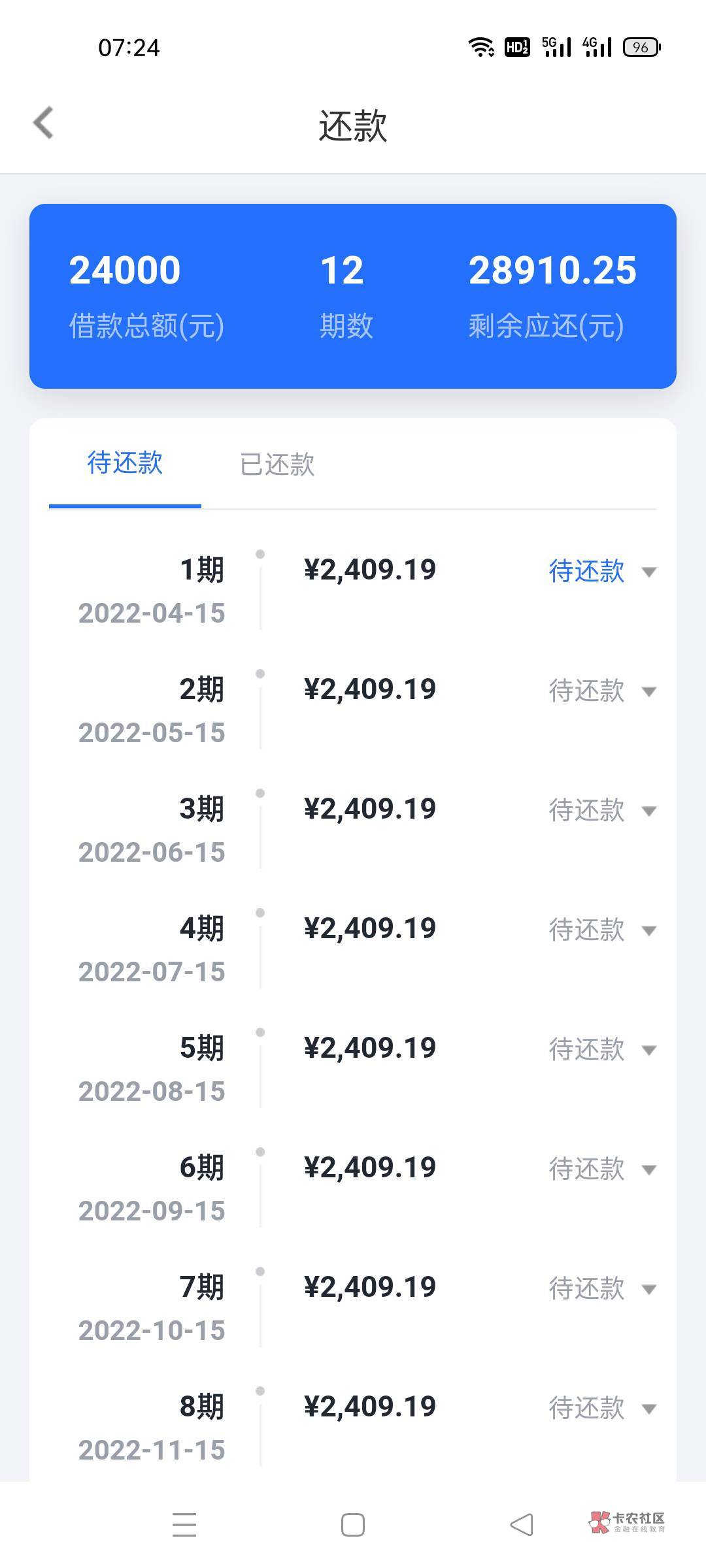Expand the 2期 installment arrow
The height and width of the screenshot is (1568, 706).
pos(649,692)
